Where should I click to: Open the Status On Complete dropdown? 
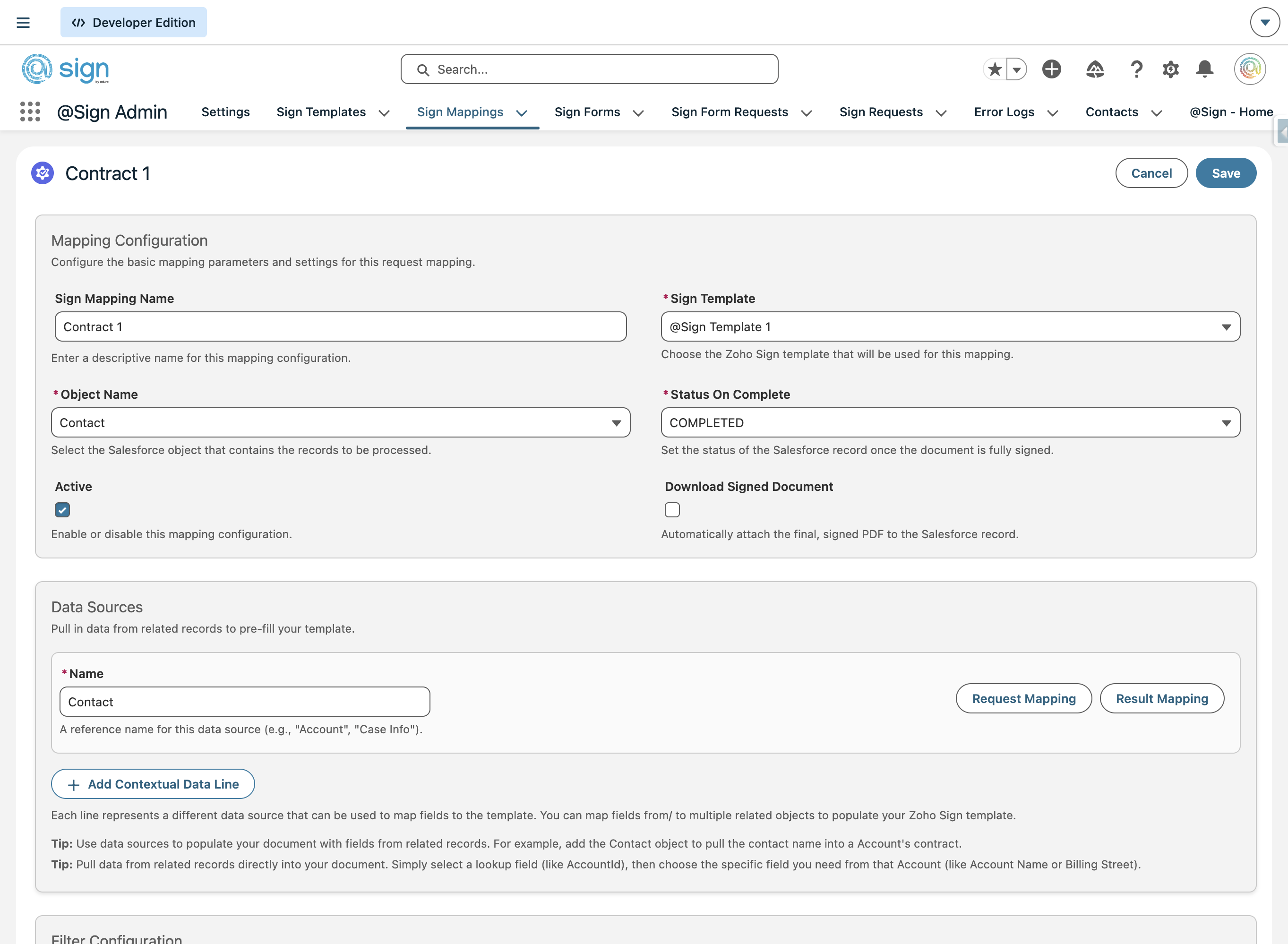tap(950, 423)
